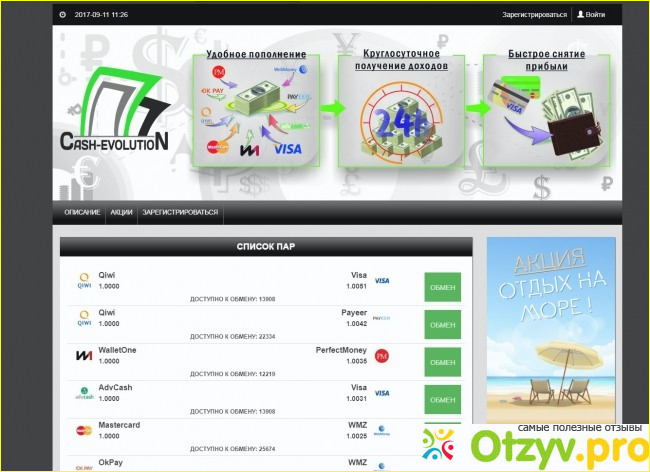The image size is (650, 472).
Task: Open the Акция отдых на море banner
Action: 550,330
